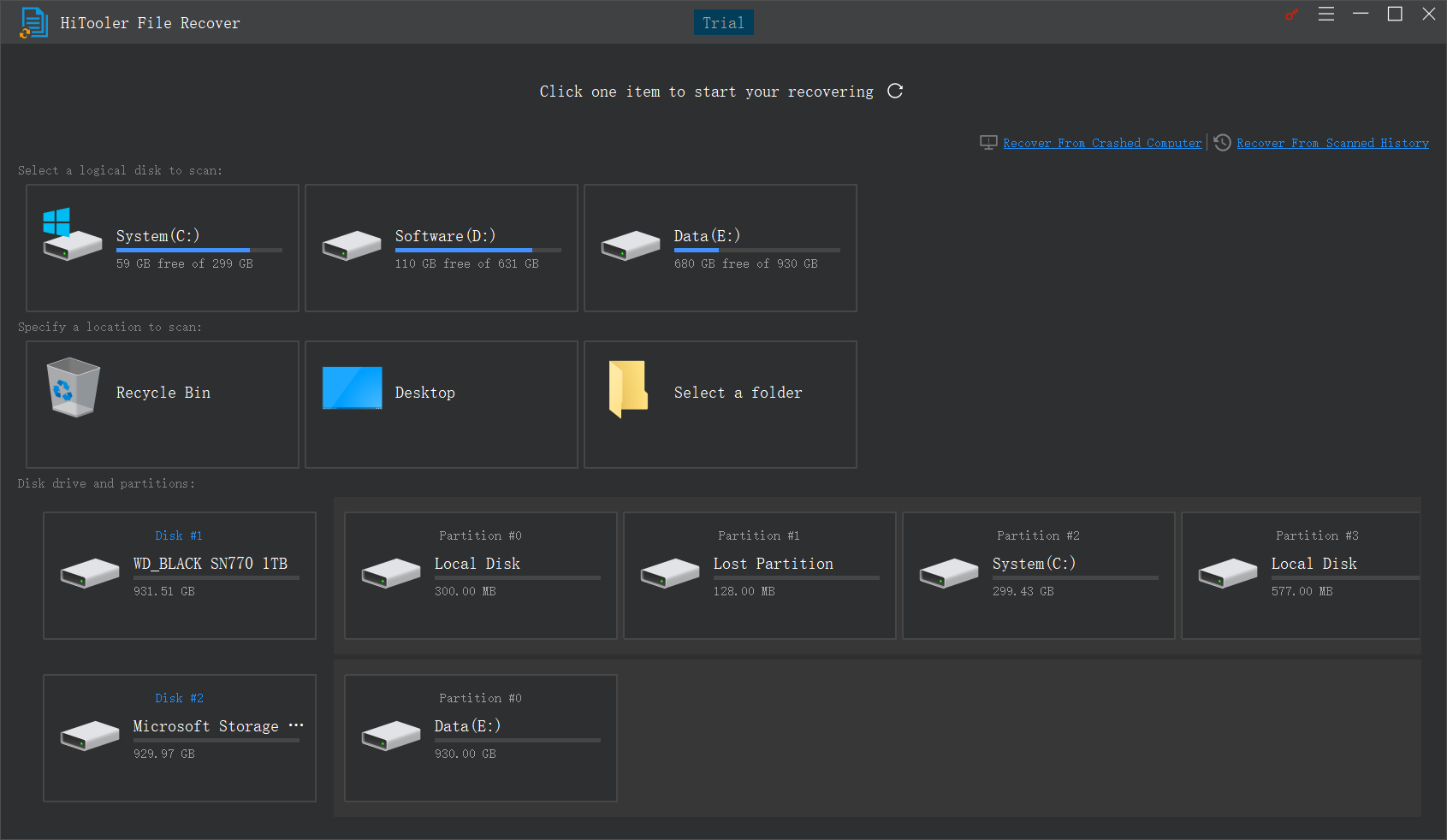Scan the Data(E:) partition under Disk #2
The width and height of the screenshot is (1447, 840).
point(479,737)
